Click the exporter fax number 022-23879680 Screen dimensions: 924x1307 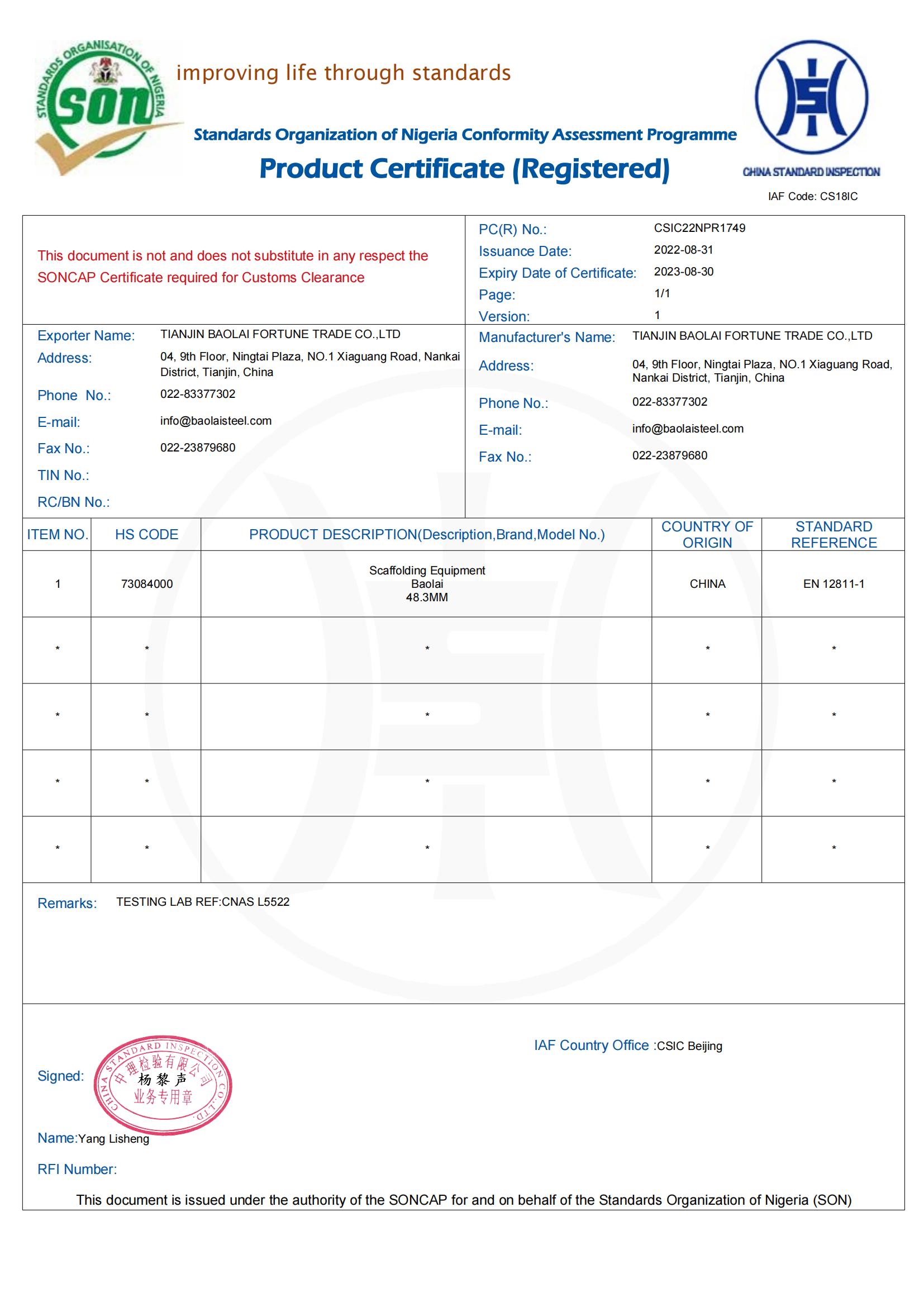click(197, 448)
